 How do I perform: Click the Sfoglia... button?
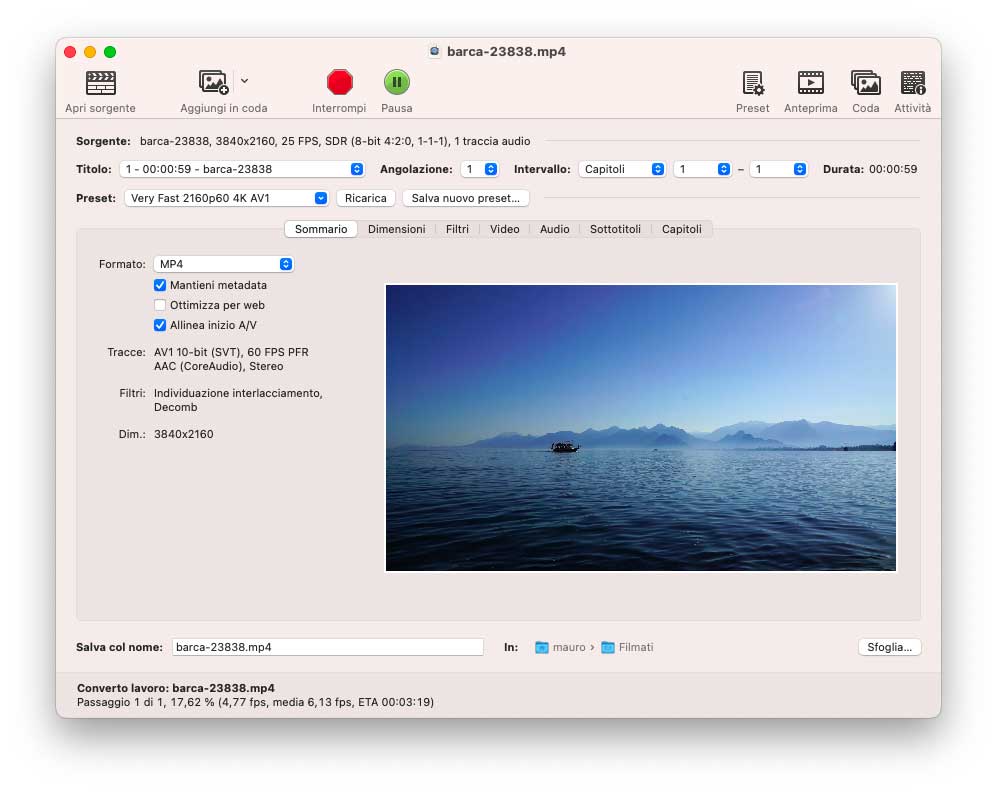pyautogui.click(x=889, y=647)
